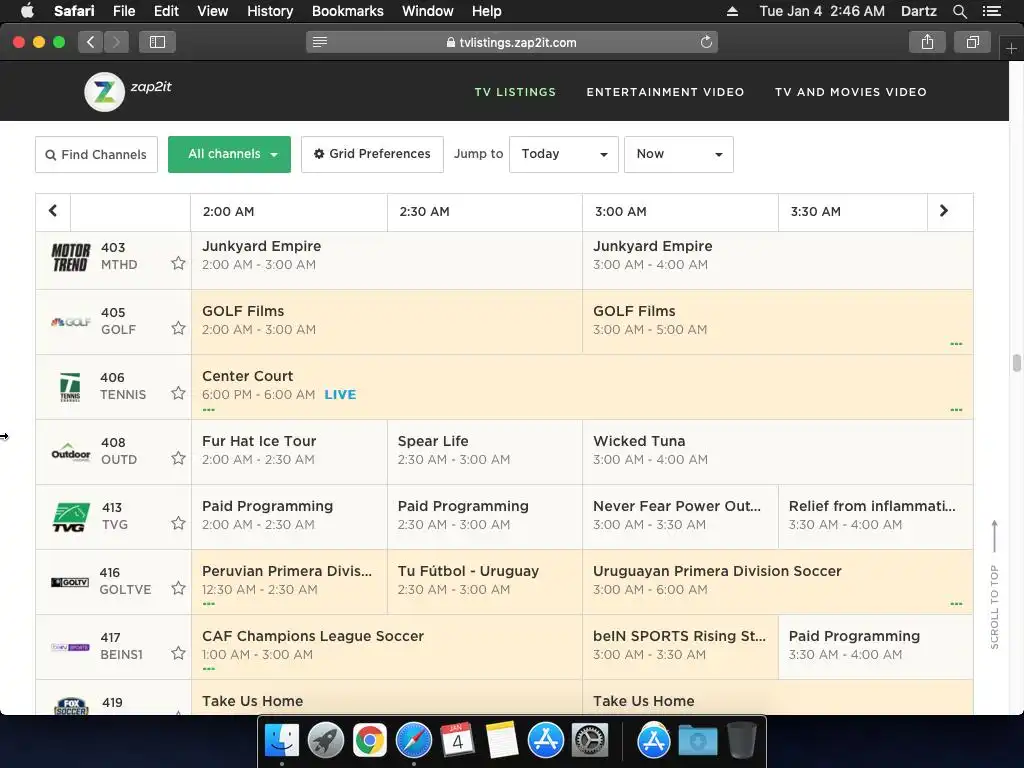This screenshot has width=1024, height=768.
Task: Open the Spear Life listing
Action: coord(485,452)
